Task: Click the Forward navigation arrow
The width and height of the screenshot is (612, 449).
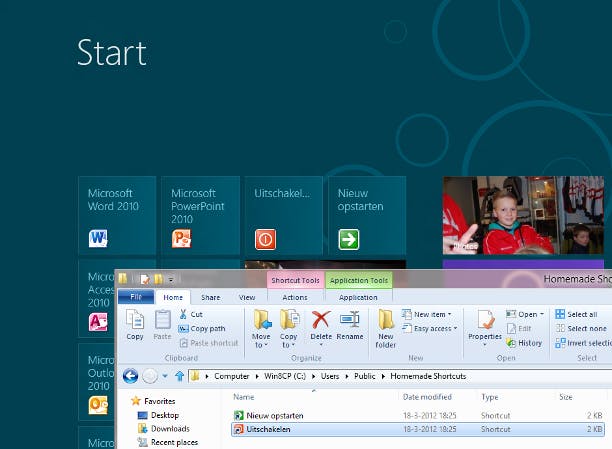Action: [150, 376]
